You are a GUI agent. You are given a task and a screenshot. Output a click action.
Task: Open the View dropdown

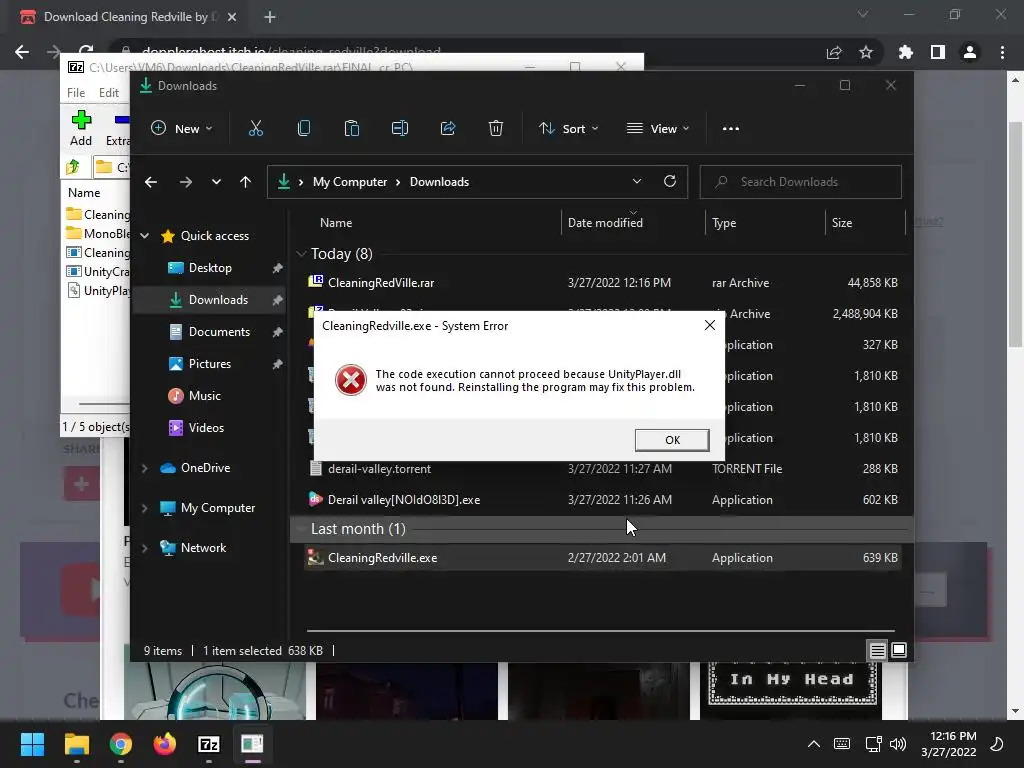pyautogui.click(x=658, y=129)
